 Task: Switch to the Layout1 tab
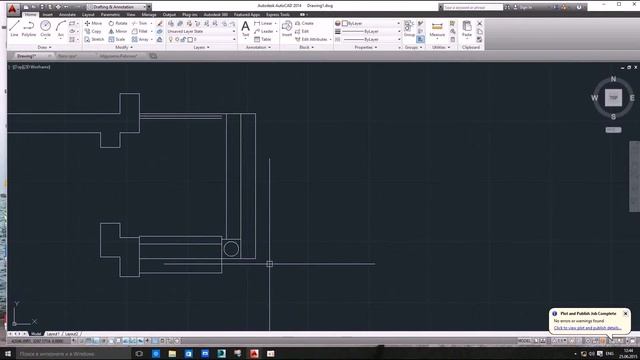tap(53, 334)
